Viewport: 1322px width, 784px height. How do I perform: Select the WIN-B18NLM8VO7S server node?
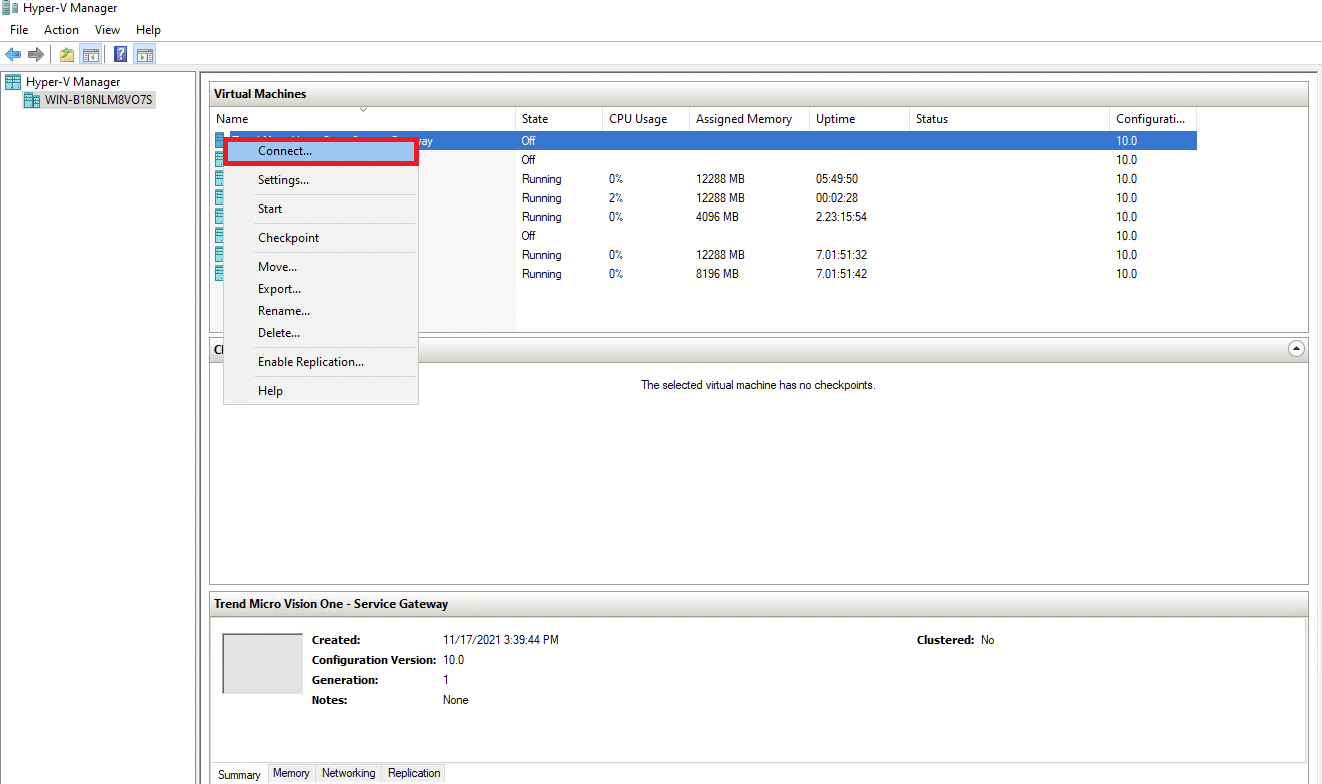[x=98, y=100]
